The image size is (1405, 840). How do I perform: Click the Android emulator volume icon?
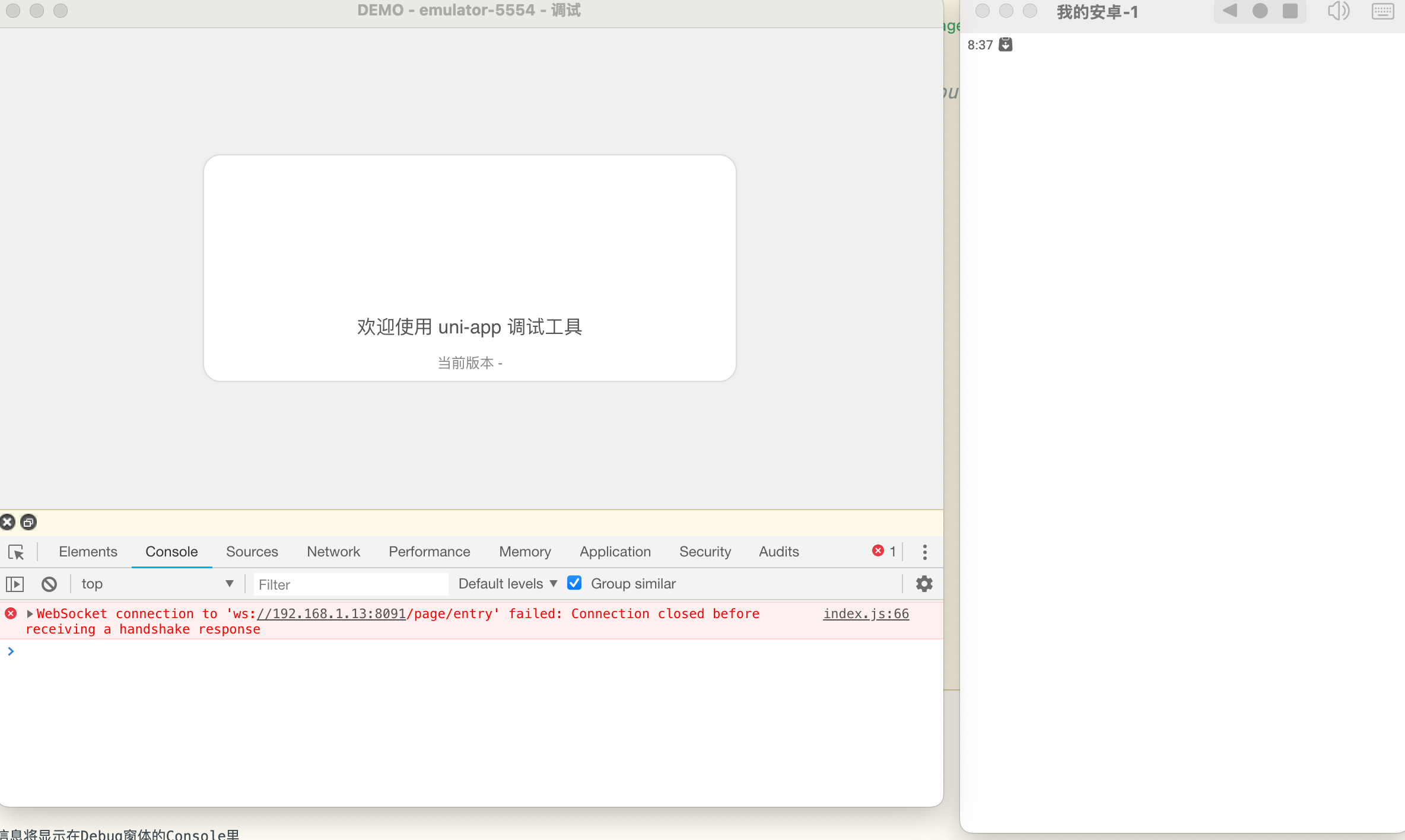point(1339,10)
